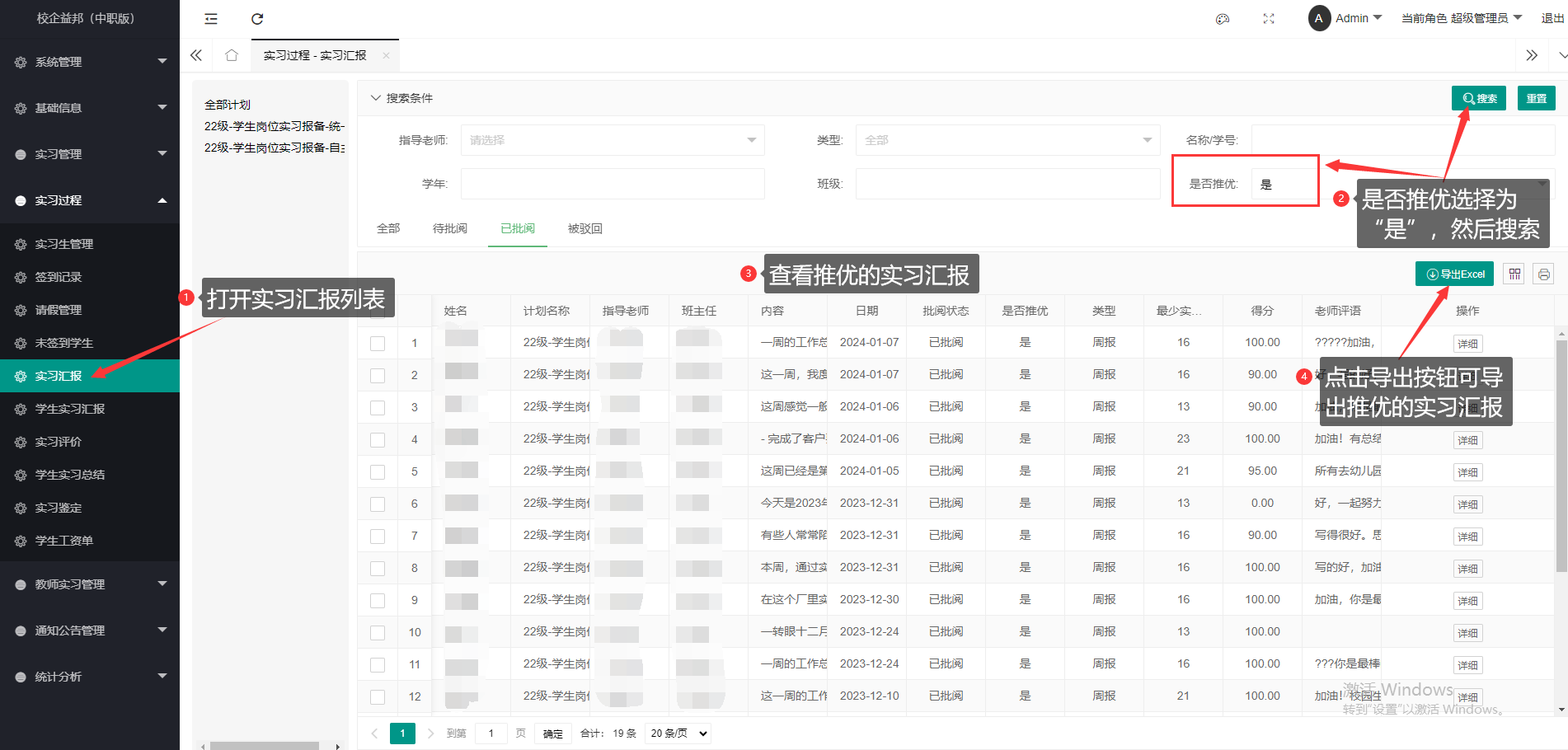
Task: Click the 导出Excel button
Action: pos(1455,274)
